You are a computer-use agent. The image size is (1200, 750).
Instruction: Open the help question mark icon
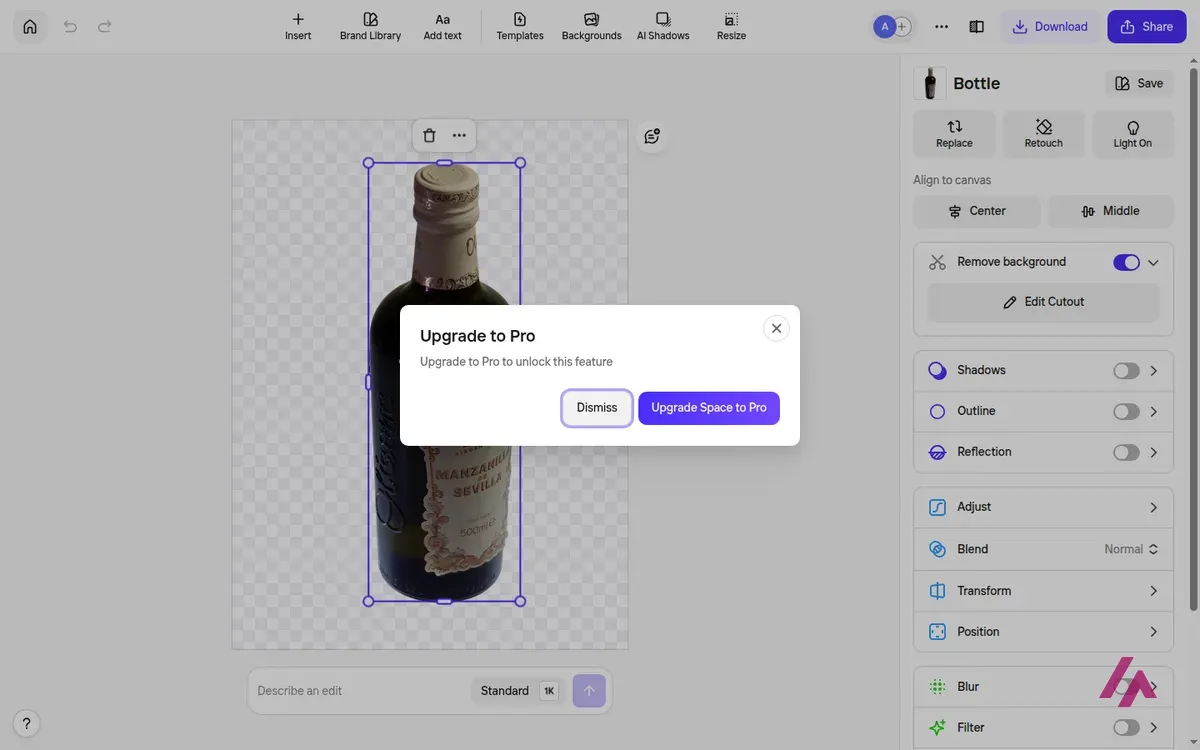pos(27,723)
